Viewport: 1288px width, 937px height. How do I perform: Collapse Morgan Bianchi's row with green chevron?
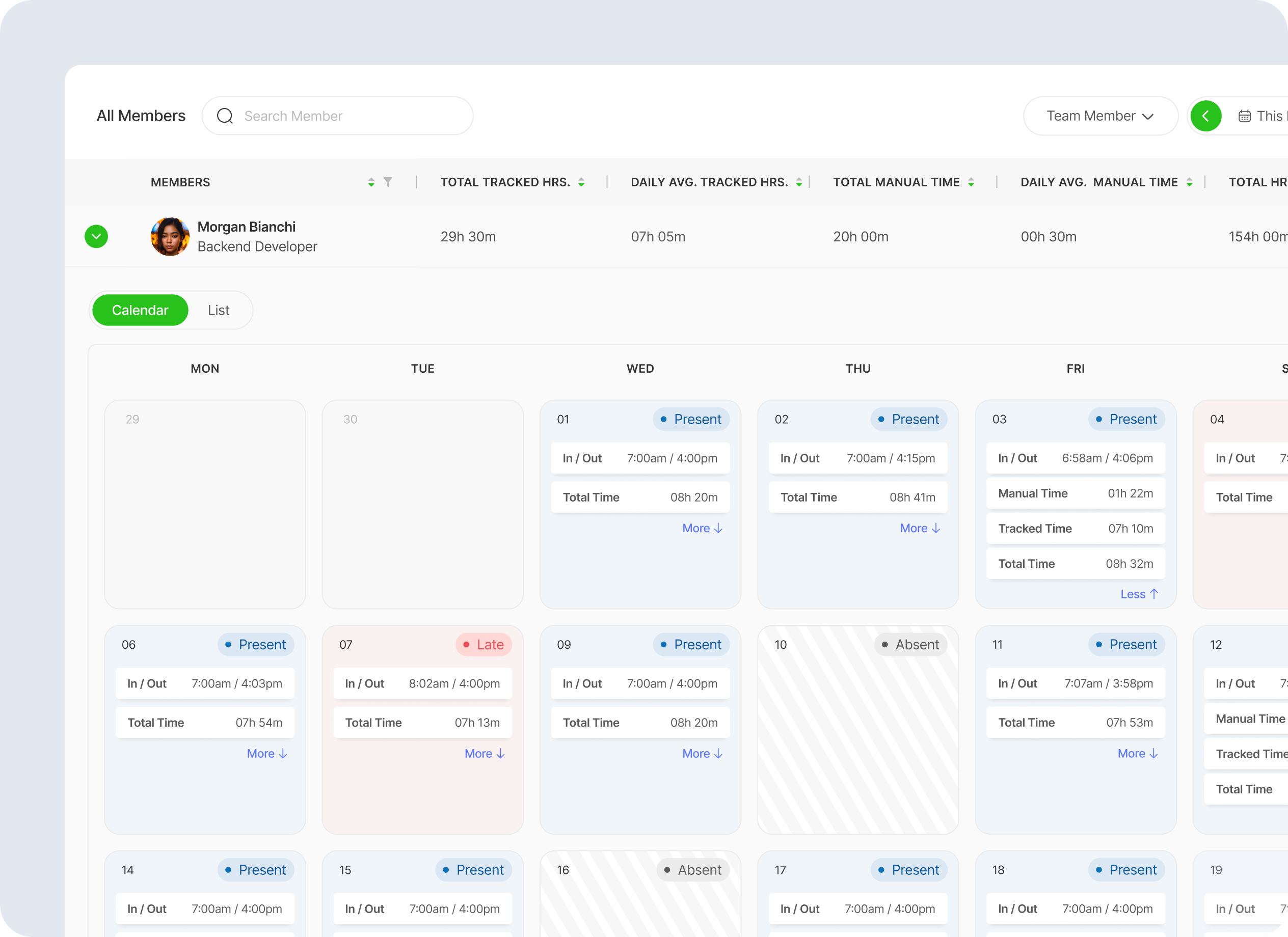coord(96,237)
